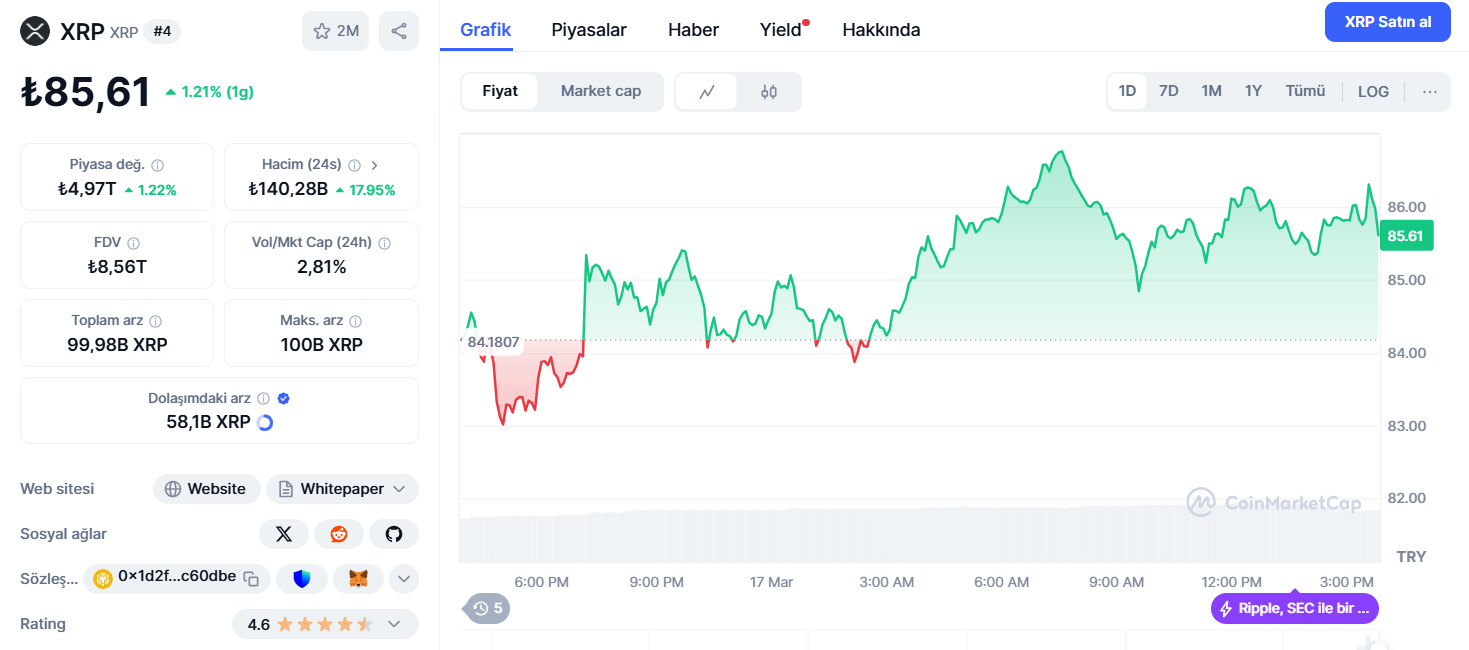The height and width of the screenshot is (650, 1469).
Task: Open Hacim (24s) details arrow
Action: pos(375,165)
